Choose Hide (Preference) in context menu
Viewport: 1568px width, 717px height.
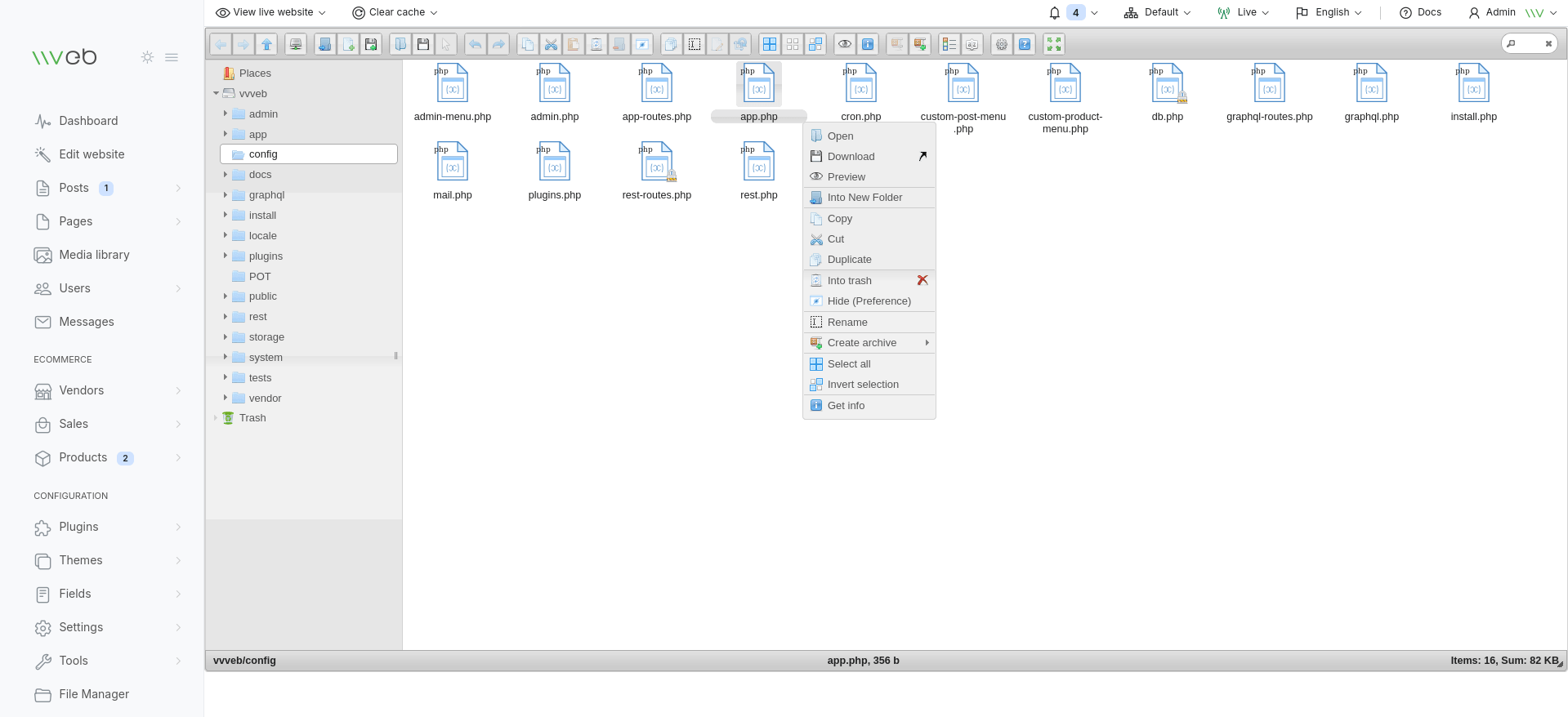point(869,301)
